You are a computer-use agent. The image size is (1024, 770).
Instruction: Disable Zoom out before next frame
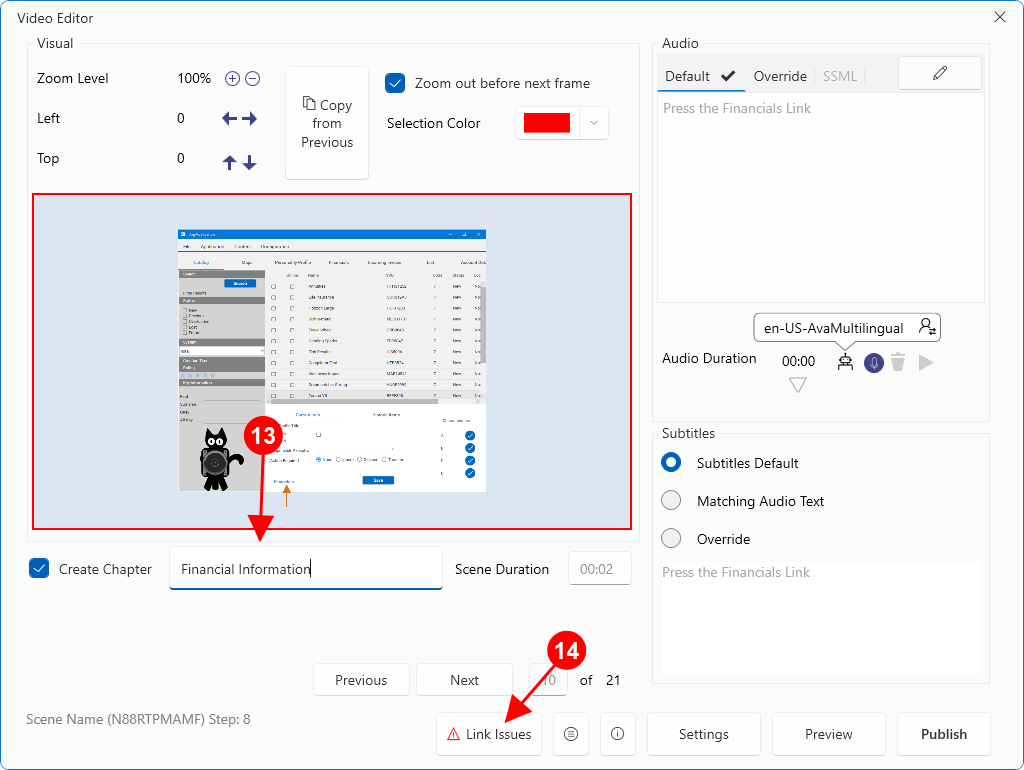click(395, 83)
